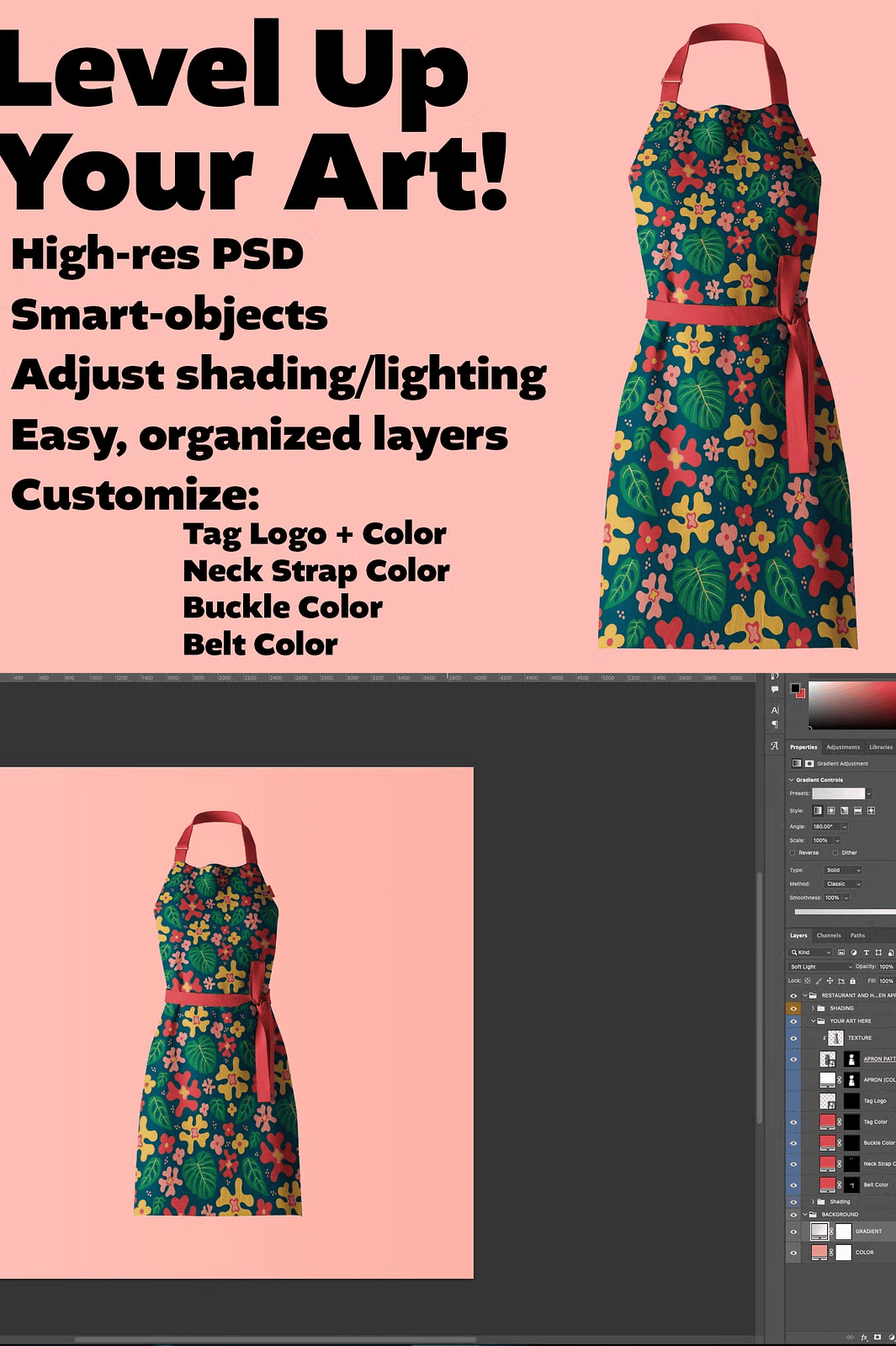This screenshot has width=896, height=1346.
Task: Enable the Dither checkbox
Action: [x=835, y=852]
